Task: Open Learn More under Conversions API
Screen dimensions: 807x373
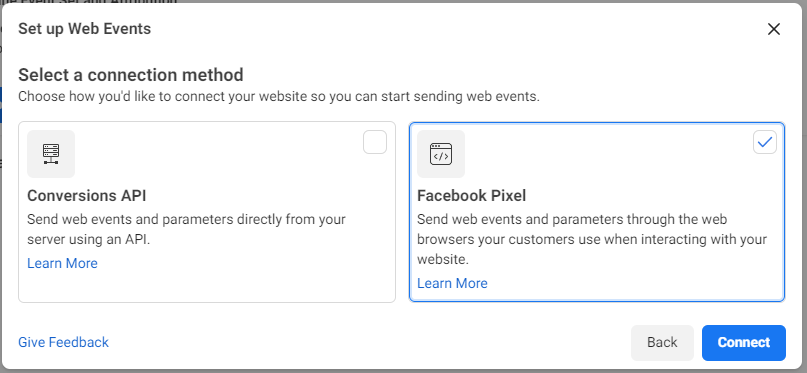Action: tap(62, 263)
